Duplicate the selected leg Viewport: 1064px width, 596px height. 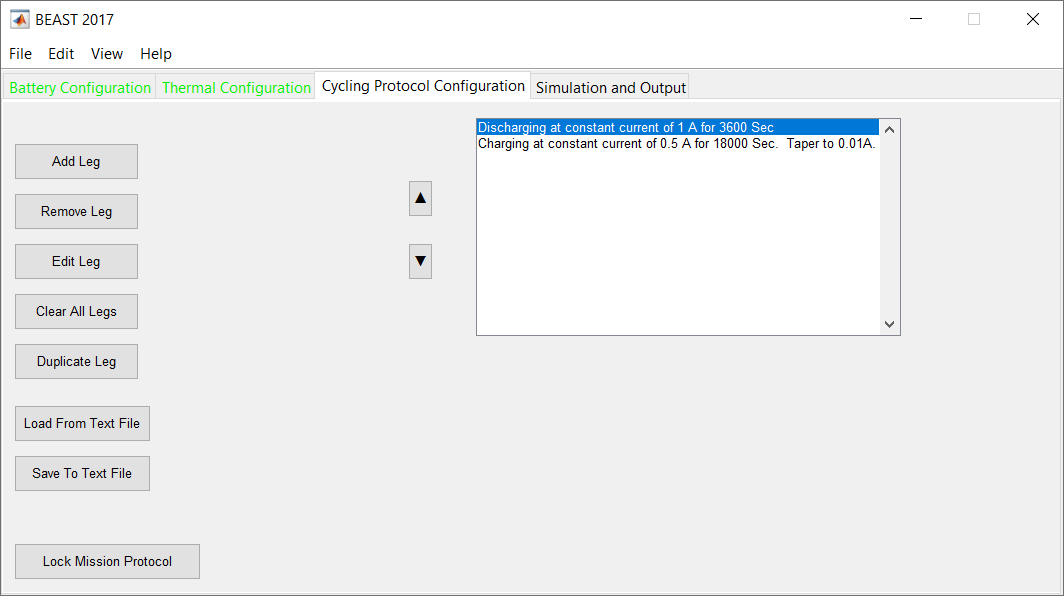(x=76, y=361)
